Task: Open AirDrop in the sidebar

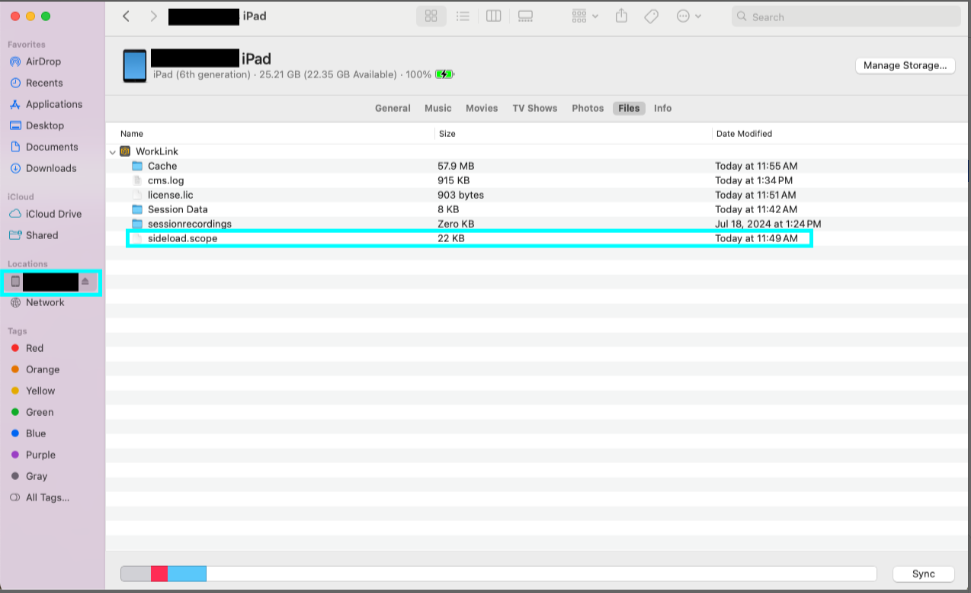Action: (x=43, y=62)
